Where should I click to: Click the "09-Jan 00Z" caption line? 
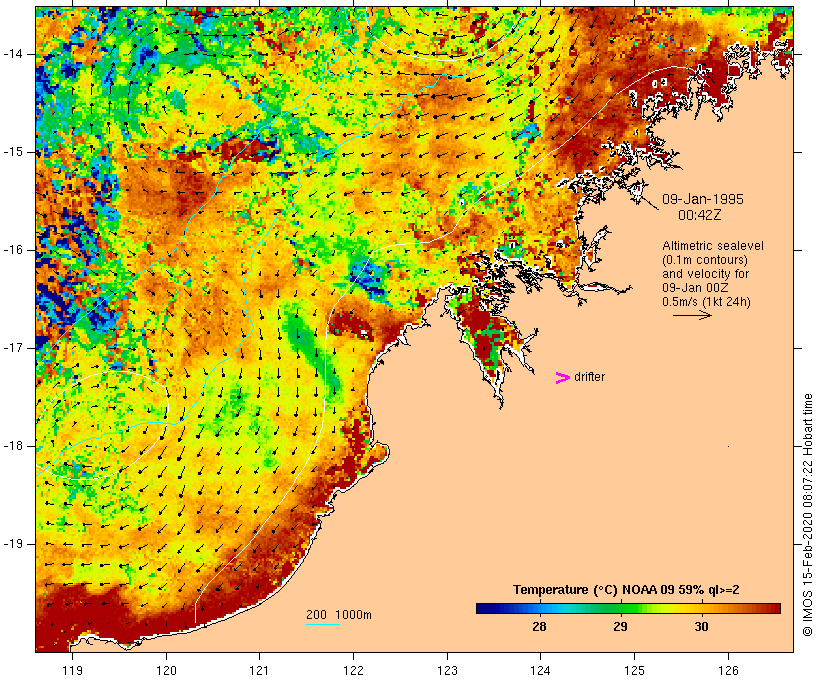coord(696,288)
